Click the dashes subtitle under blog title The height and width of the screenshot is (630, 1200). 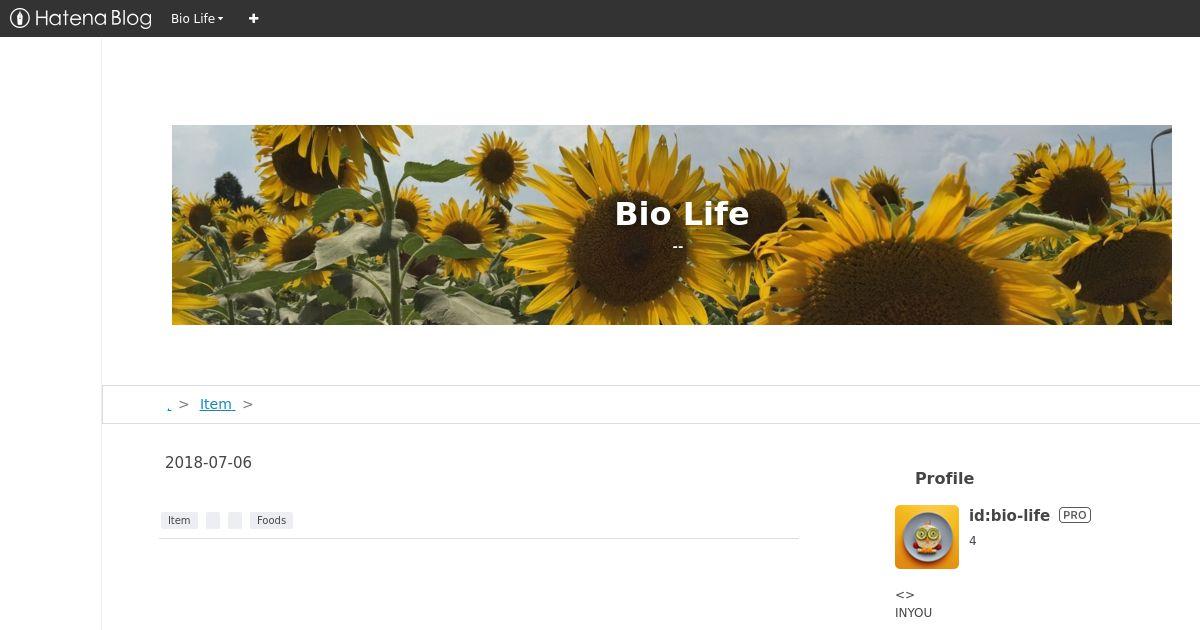point(678,246)
